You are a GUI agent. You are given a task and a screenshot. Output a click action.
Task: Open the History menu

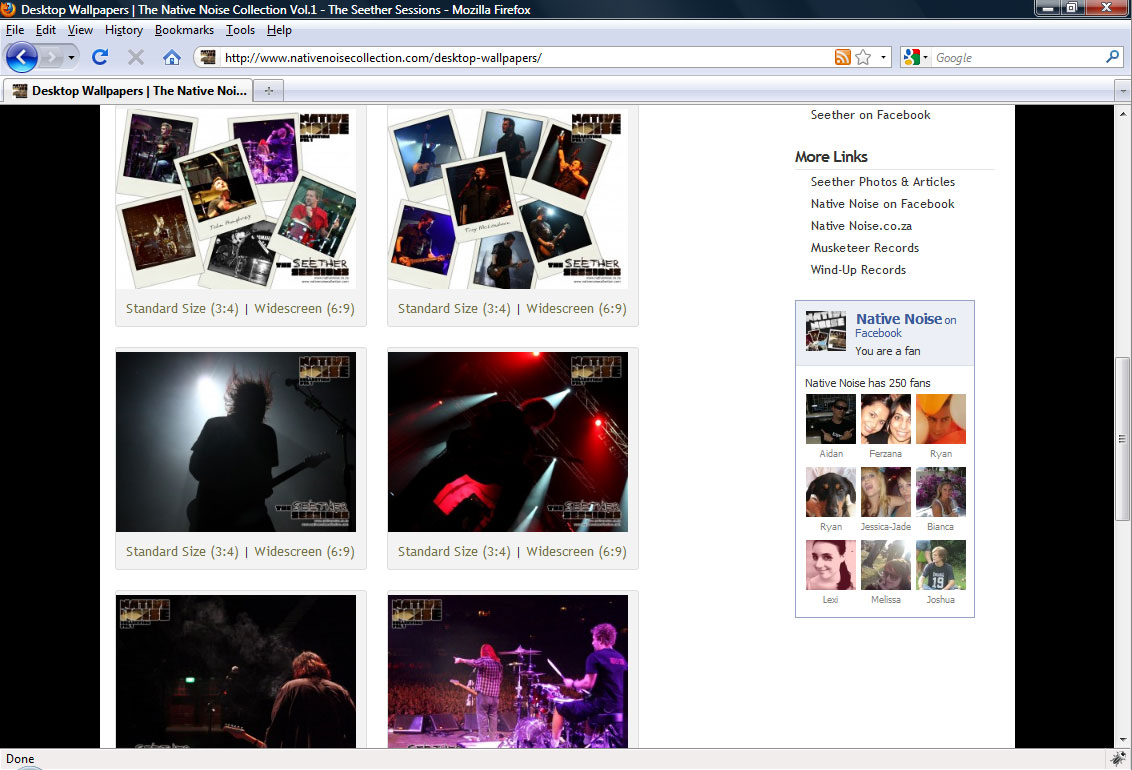click(x=123, y=30)
